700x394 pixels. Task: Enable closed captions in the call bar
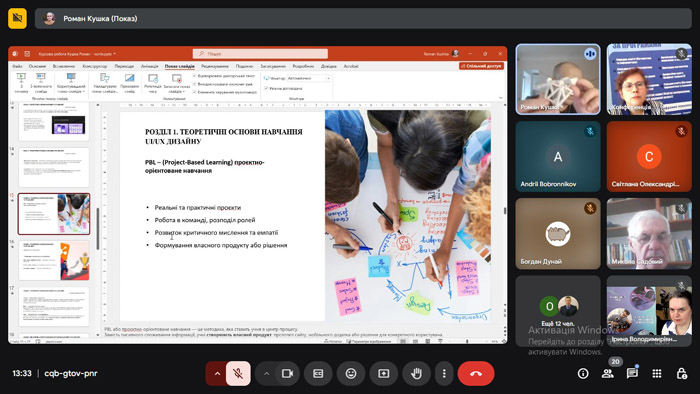click(318, 373)
